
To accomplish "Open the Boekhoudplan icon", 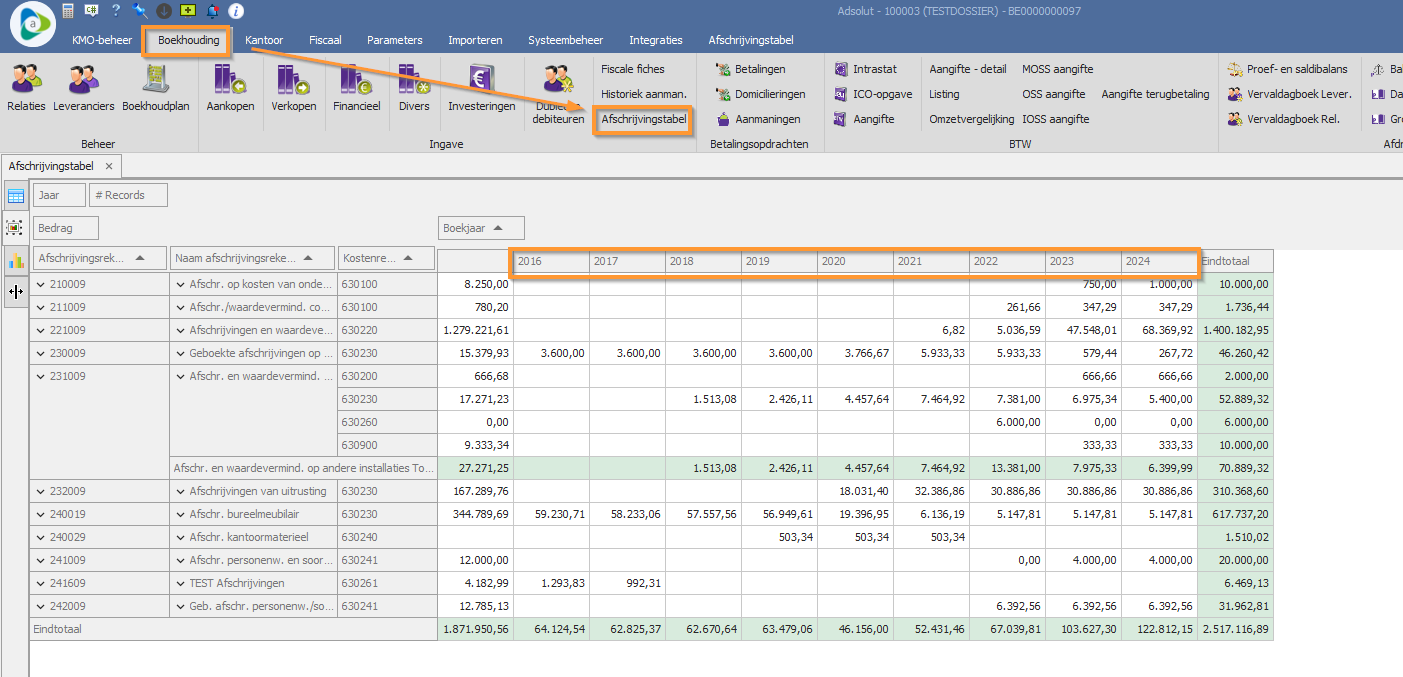I will click(x=155, y=80).
